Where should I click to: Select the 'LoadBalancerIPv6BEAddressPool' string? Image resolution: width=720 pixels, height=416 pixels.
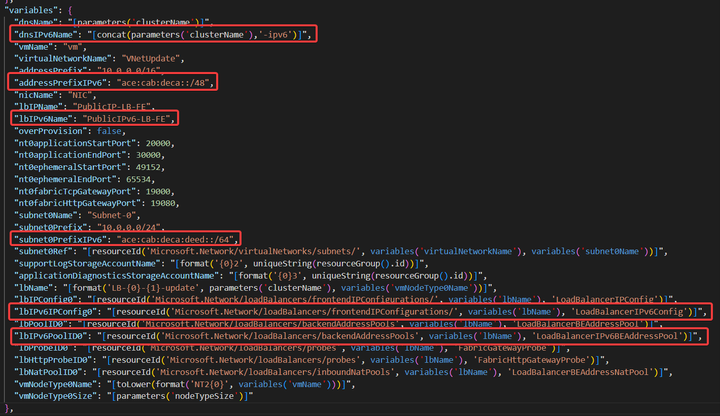(607, 336)
